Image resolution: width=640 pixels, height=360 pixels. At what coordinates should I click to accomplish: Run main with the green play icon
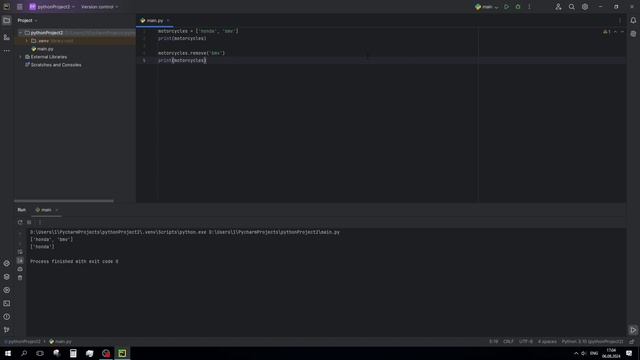click(507, 7)
